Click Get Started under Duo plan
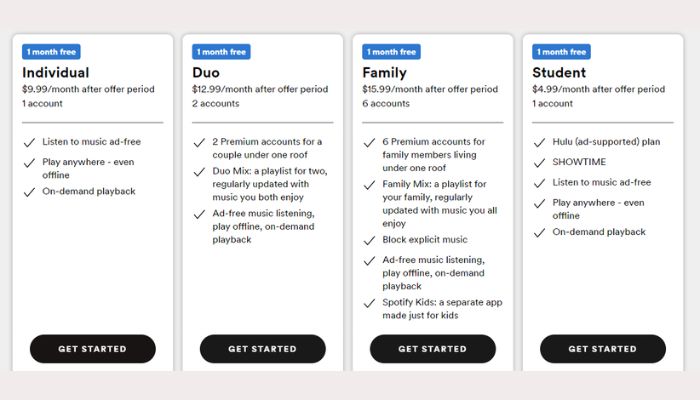 tap(262, 349)
